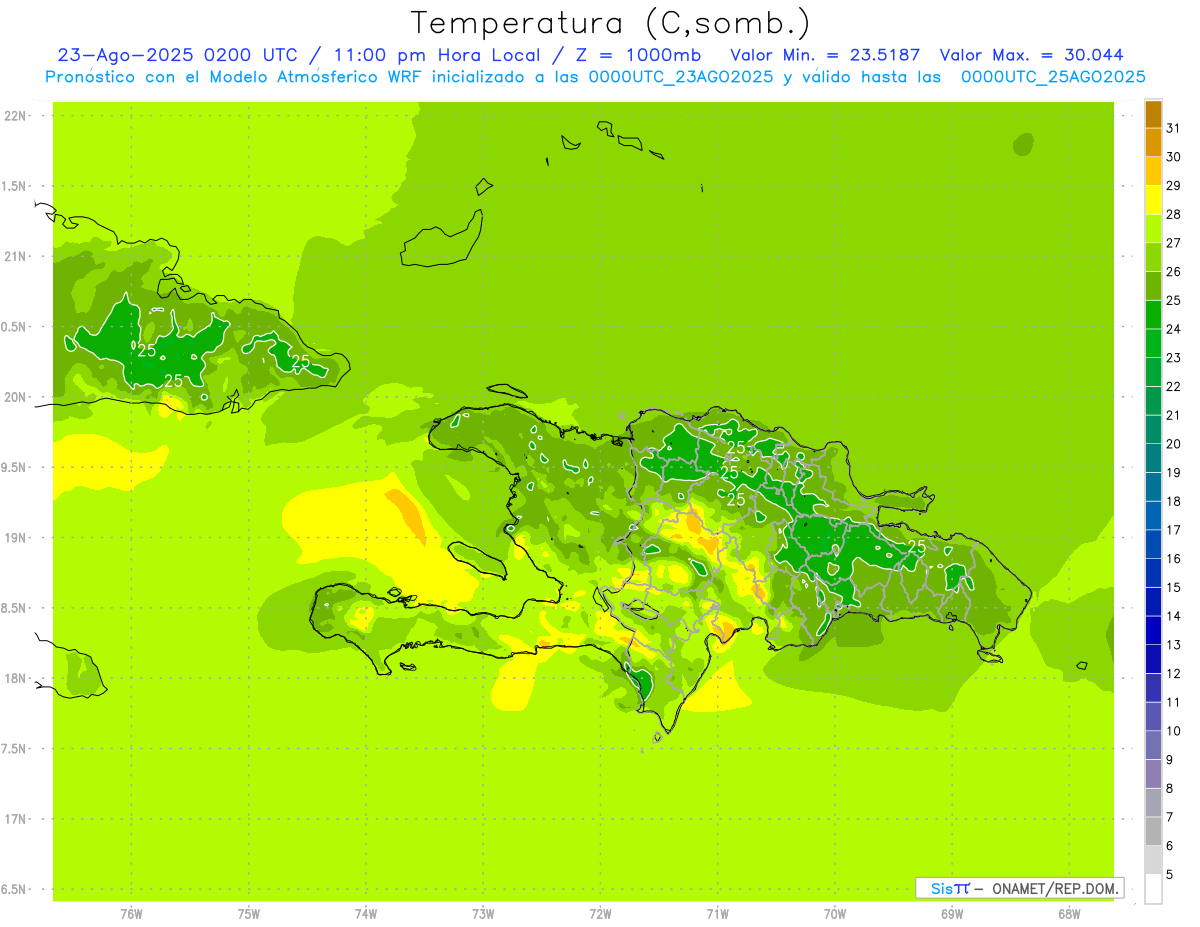Click the blue colorbar segment between 16 and 17
The width and height of the screenshot is (1200, 927).
1153,544
